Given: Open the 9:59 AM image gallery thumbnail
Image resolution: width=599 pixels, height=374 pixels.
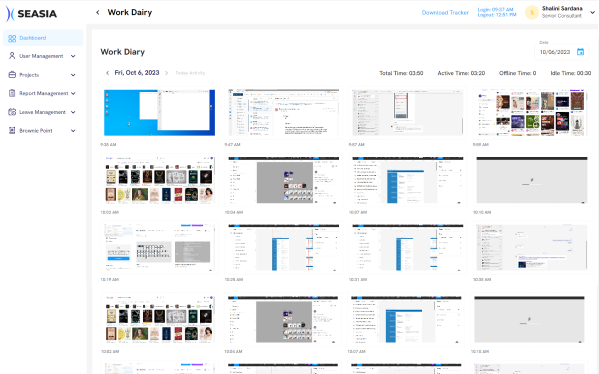Looking at the screenshot, I should coord(532,113).
